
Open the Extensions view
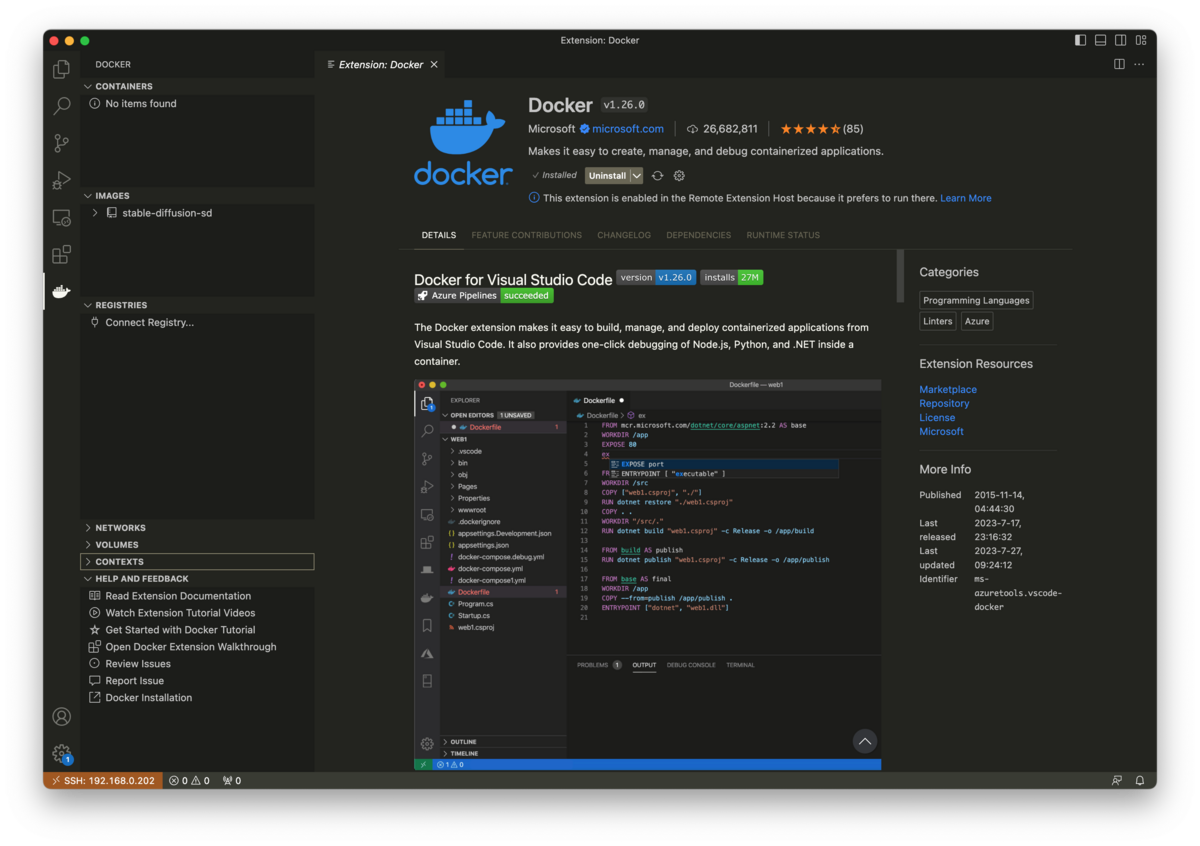tap(61, 254)
